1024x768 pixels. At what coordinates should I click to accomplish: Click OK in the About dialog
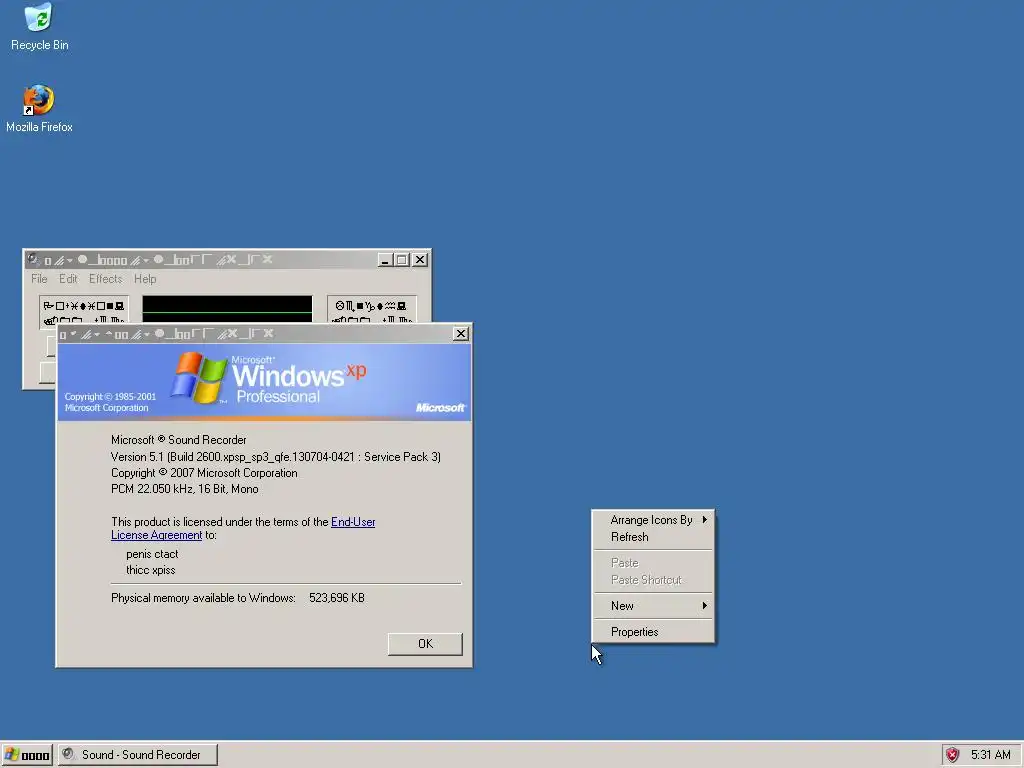coord(425,644)
